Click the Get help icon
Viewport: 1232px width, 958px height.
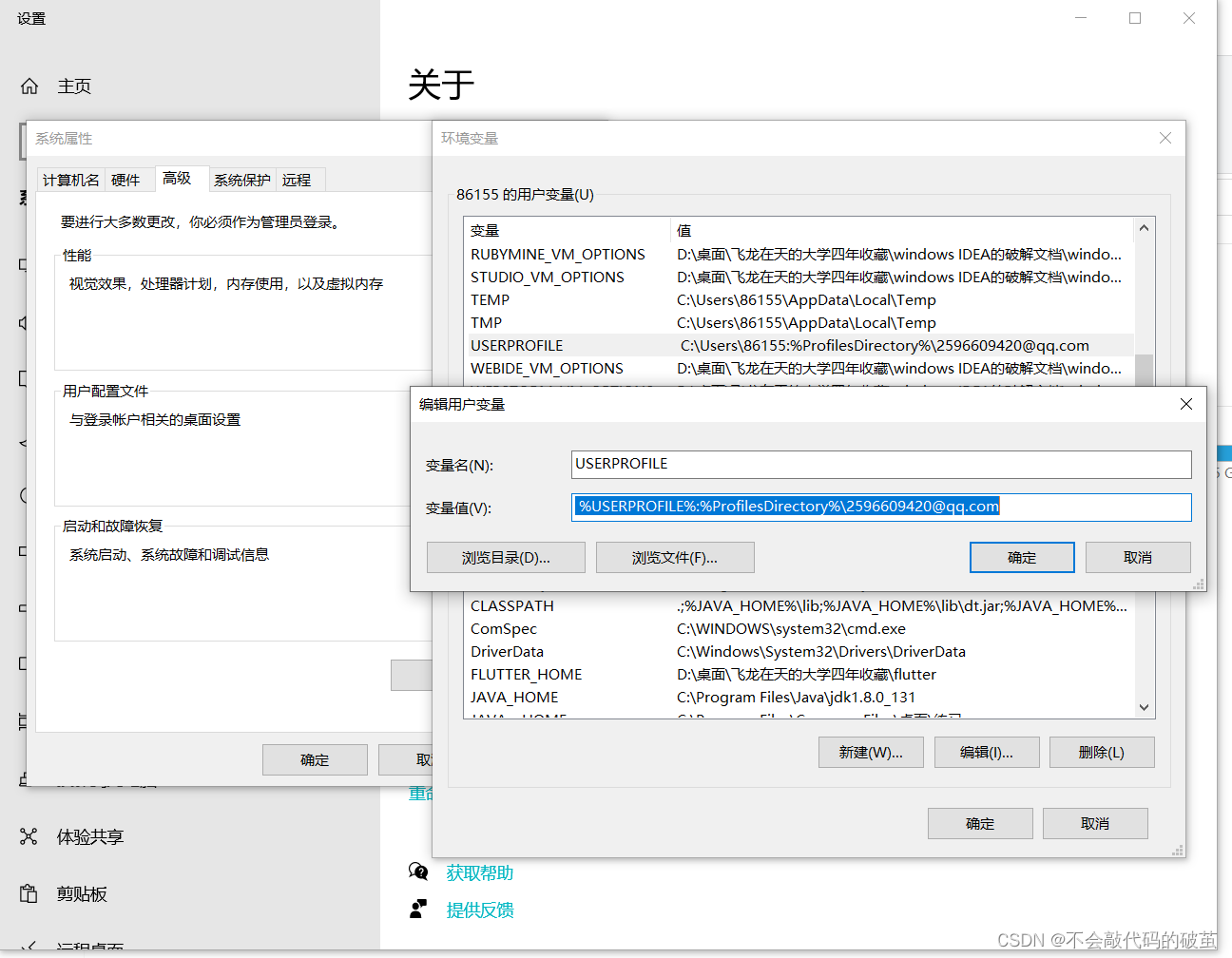click(418, 872)
